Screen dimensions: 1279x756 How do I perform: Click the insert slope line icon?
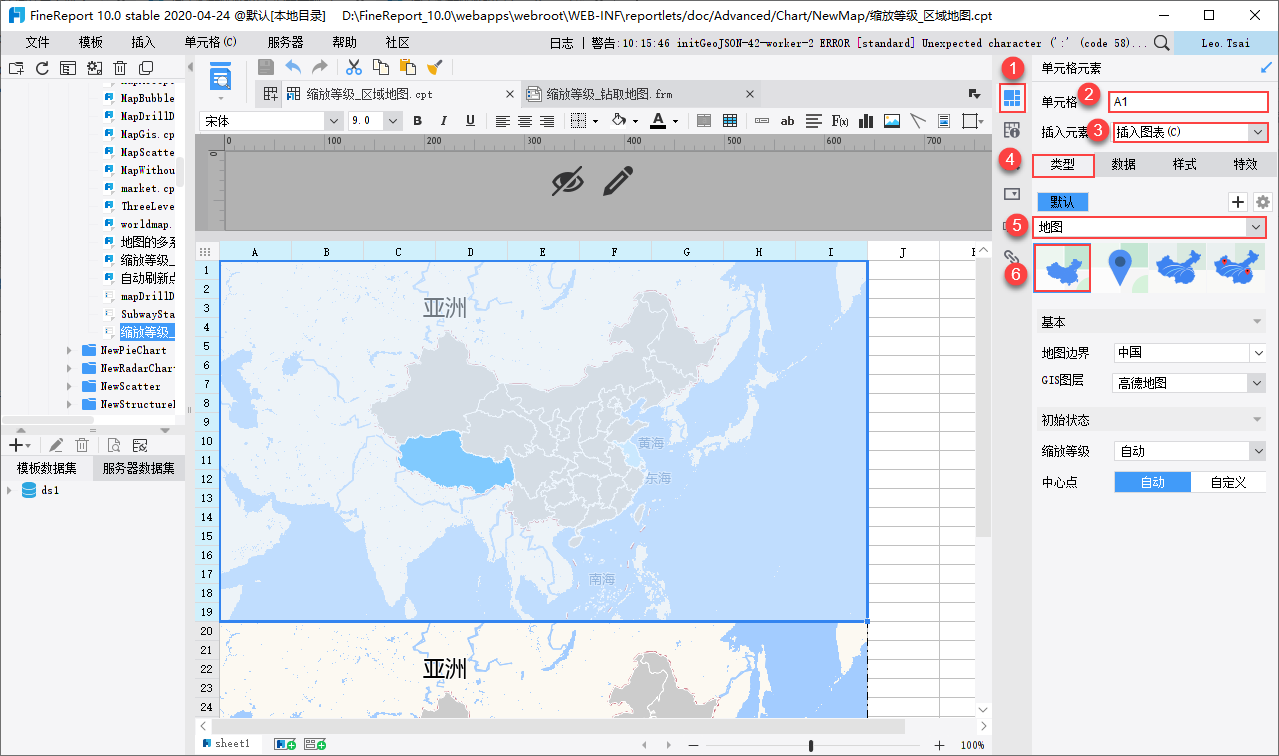coord(918,121)
